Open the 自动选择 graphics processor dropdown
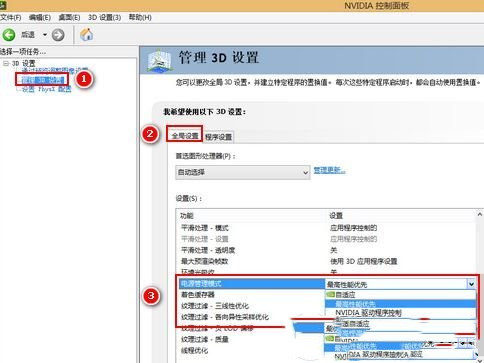484x363 pixels. (x=243, y=172)
